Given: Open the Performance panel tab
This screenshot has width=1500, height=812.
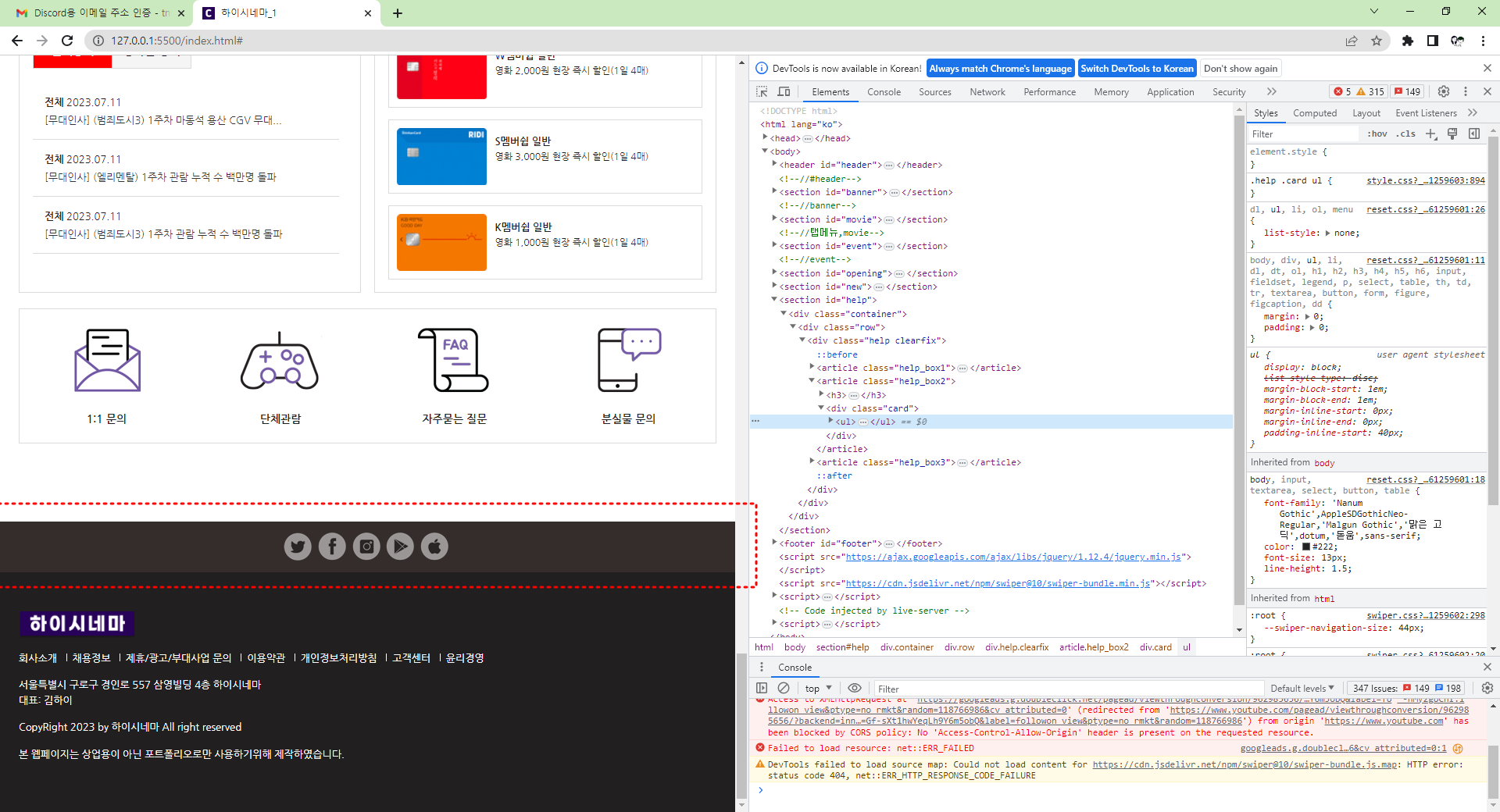Looking at the screenshot, I should (x=1049, y=91).
